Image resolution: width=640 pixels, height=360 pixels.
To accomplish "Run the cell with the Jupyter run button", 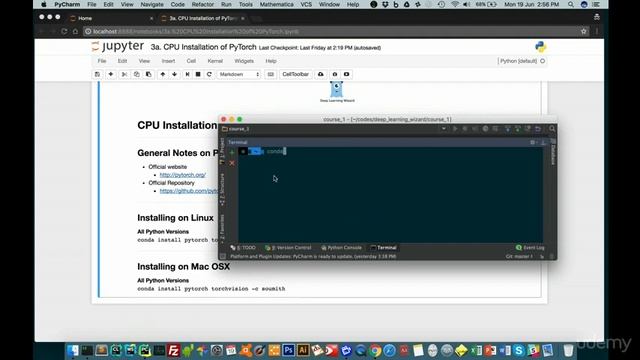I will (187, 74).
